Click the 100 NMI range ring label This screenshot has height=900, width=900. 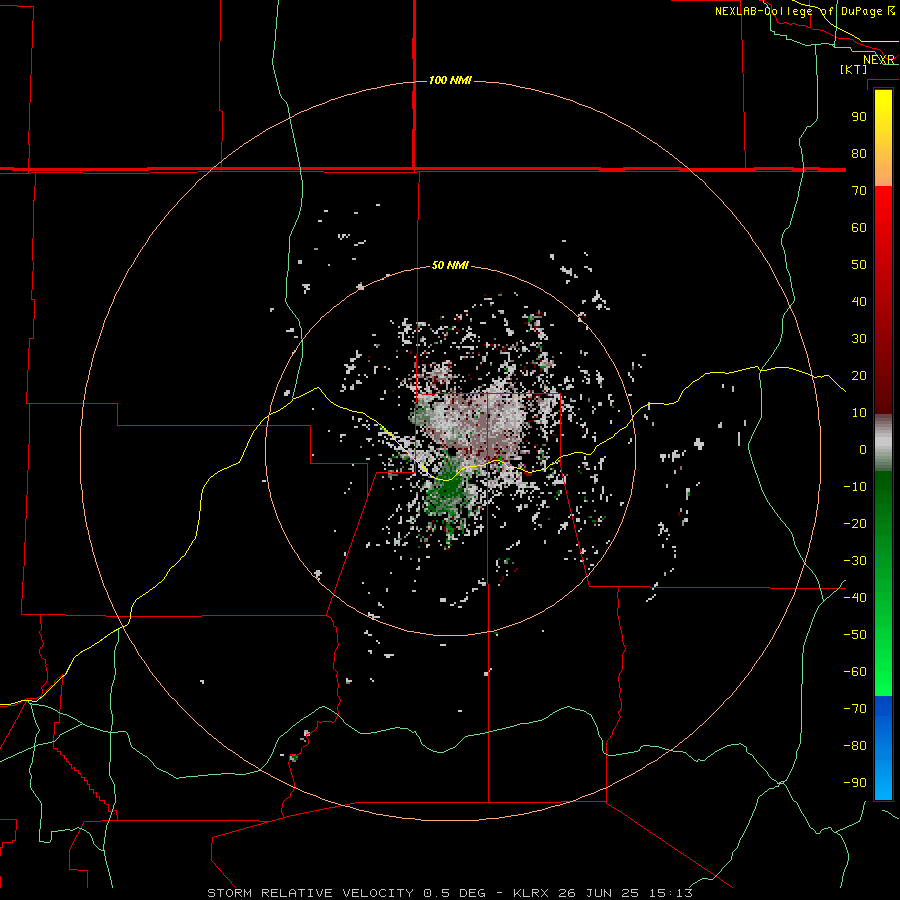click(450, 80)
